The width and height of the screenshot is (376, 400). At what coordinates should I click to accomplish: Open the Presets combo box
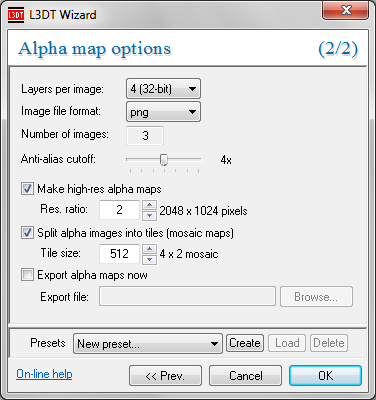click(148, 343)
